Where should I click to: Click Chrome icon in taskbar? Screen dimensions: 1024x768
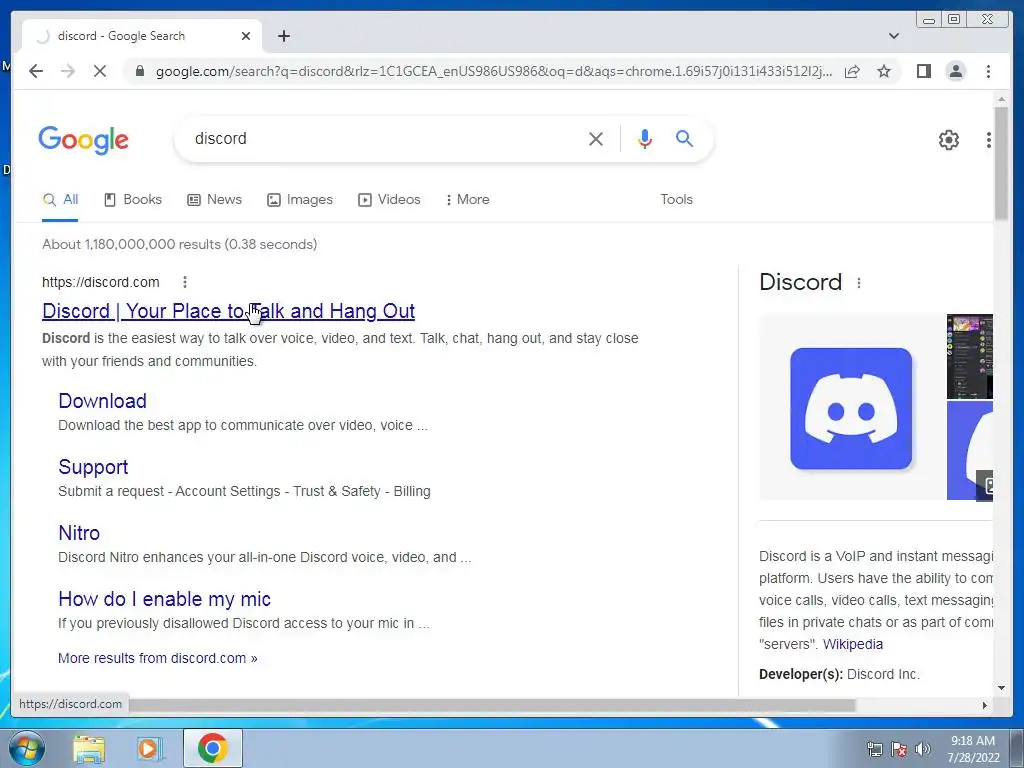click(x=212, y=748)
